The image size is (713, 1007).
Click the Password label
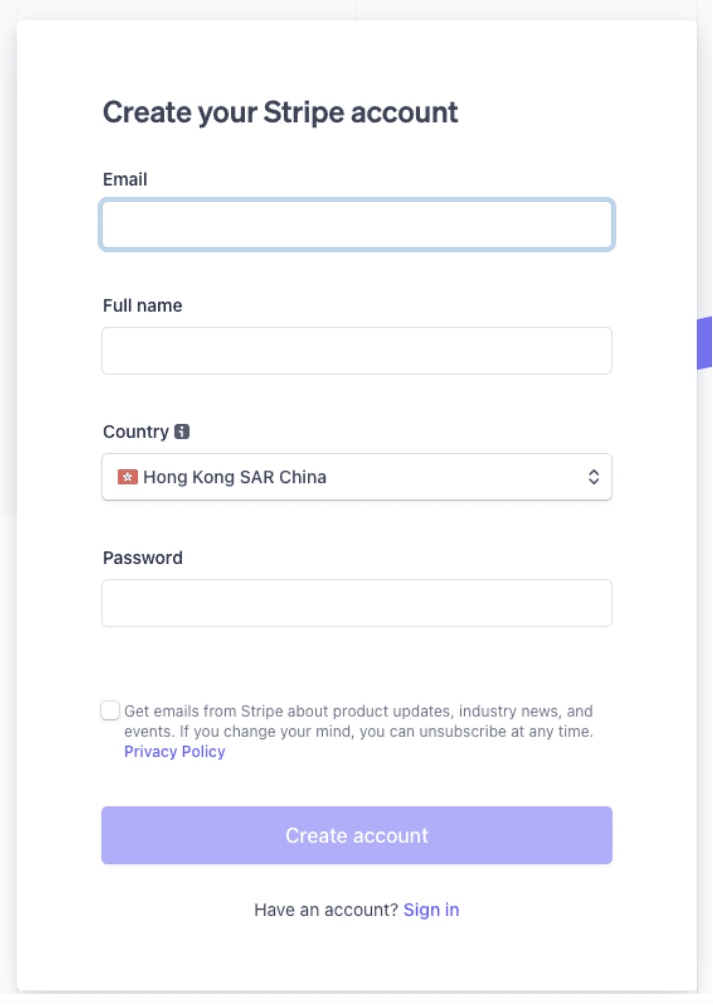[142, 558]
